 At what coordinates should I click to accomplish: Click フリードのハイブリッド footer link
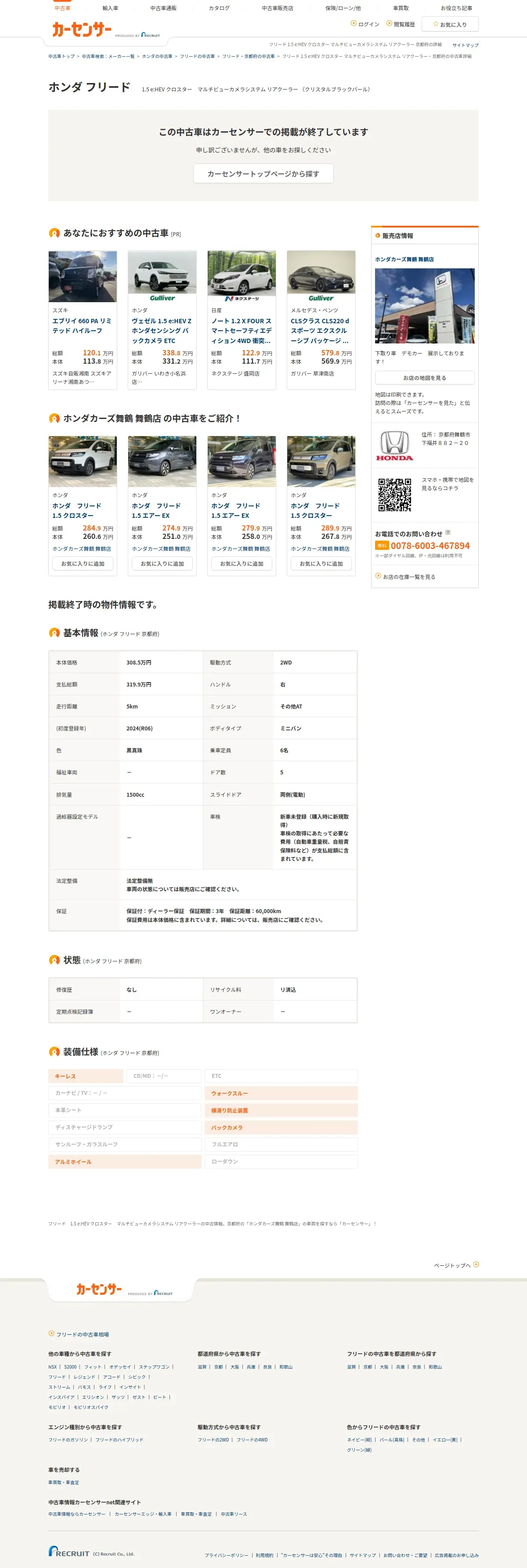tap(119, 1440)
